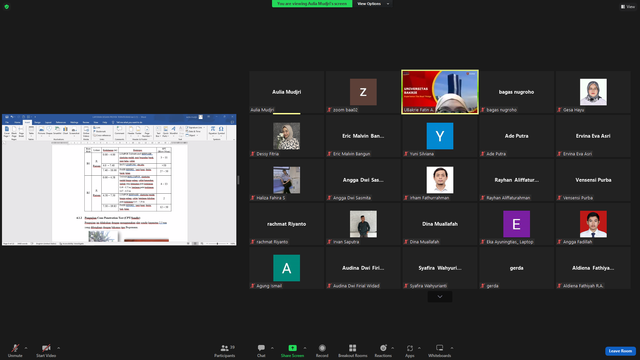
Task: Switch to the Design tab in Word
Action: pyautogui.click(x=37, y=122)
